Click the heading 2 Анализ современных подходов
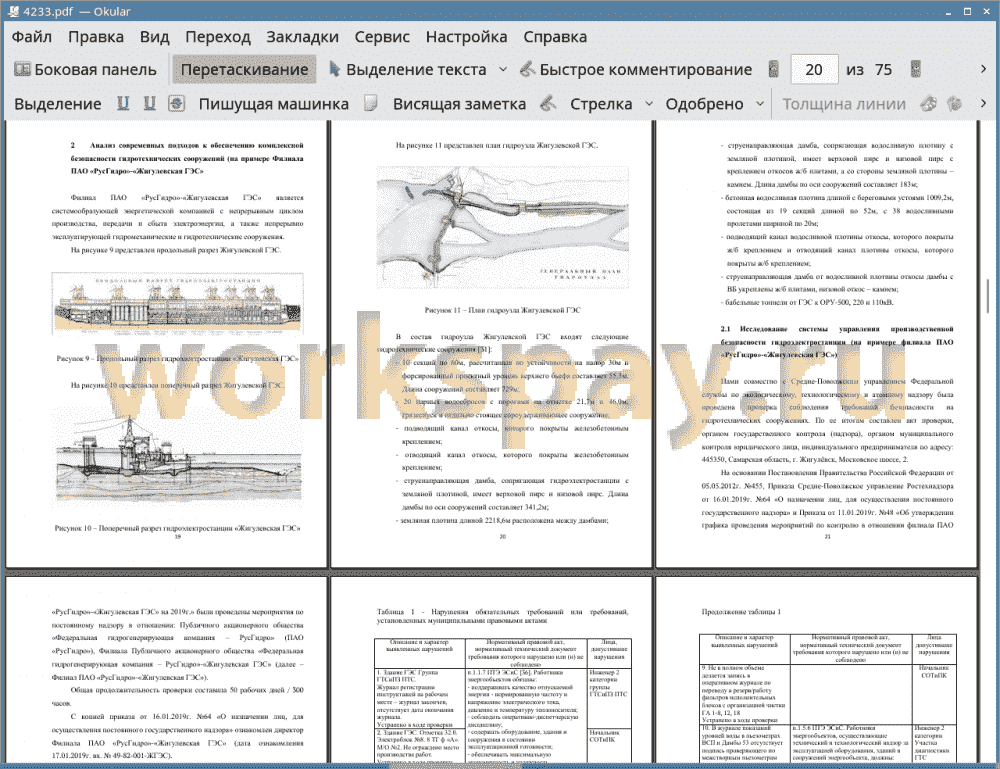The image size is (1000, 769). [x=186, y=158]
